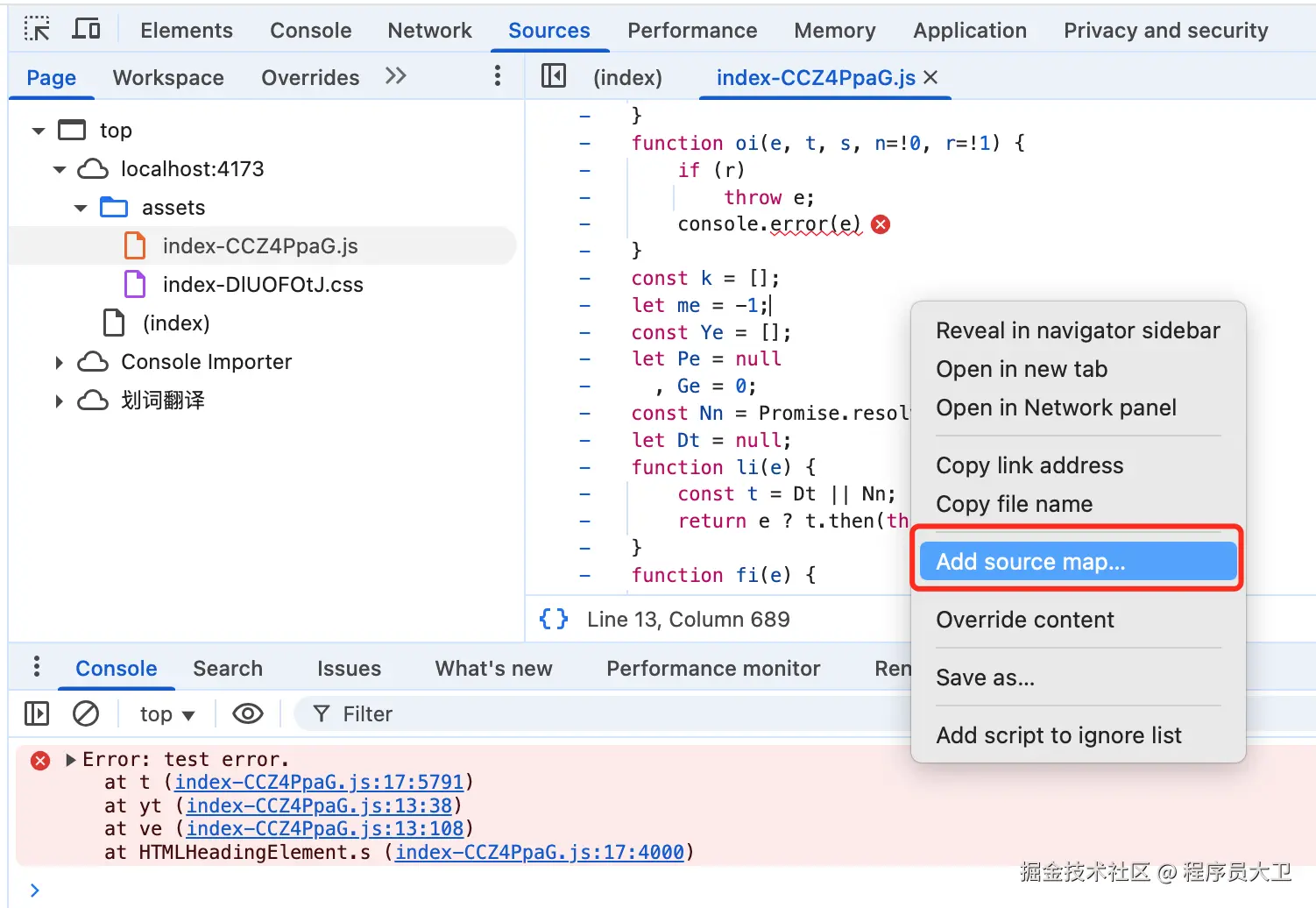This screenshot has width=1316, height=908.
Task: Show more navigator tabs chevron
Action: (x=396, y=77)
